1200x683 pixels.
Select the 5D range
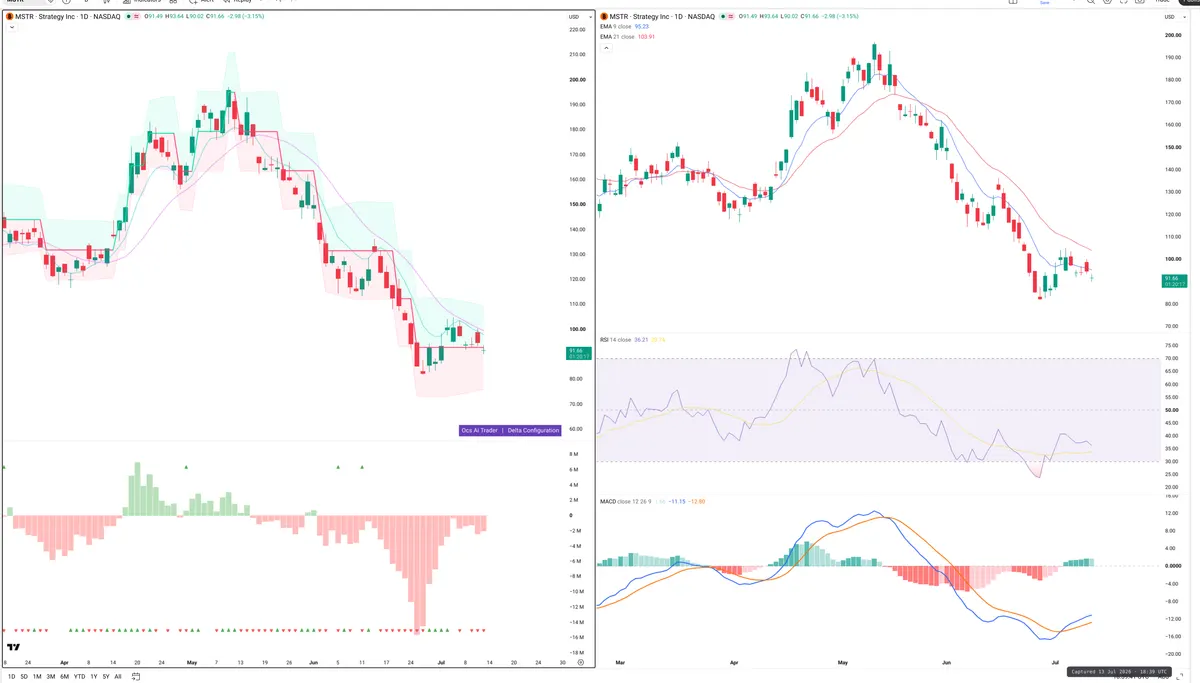(24, 676)
